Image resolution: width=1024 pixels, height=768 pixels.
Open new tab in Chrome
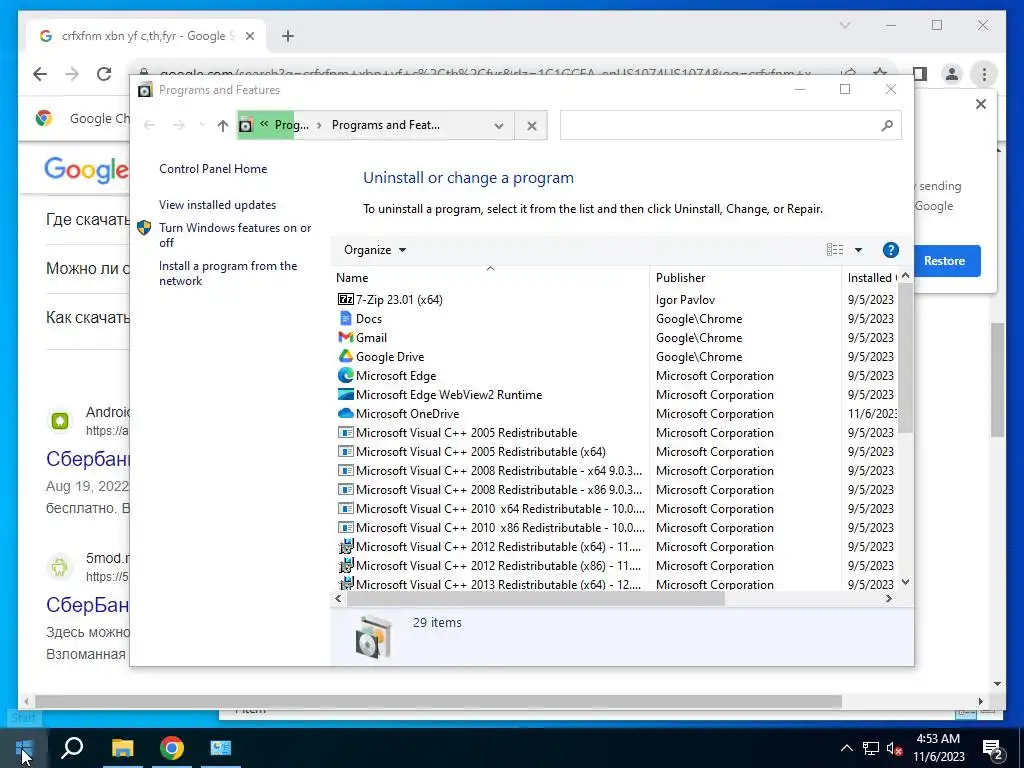coord(288,36)
